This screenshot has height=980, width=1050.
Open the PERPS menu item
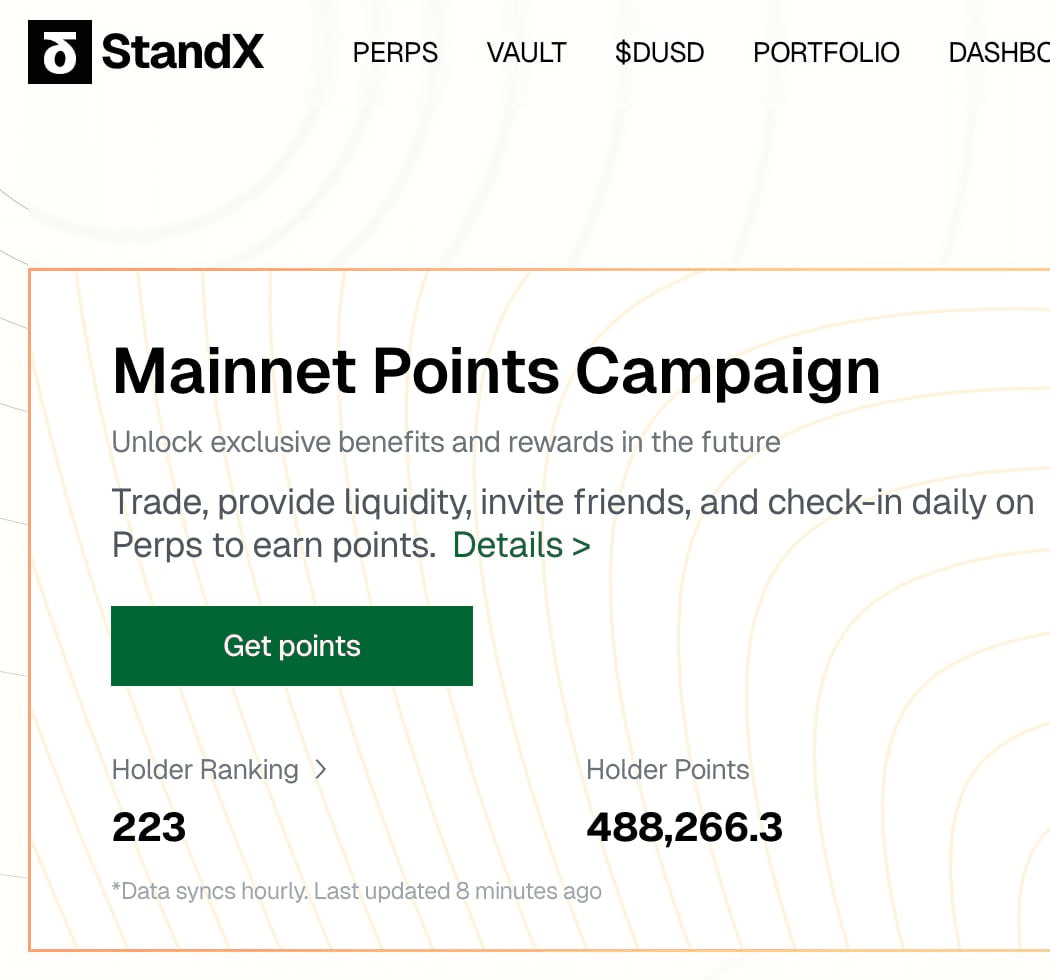tap(395, 53)
